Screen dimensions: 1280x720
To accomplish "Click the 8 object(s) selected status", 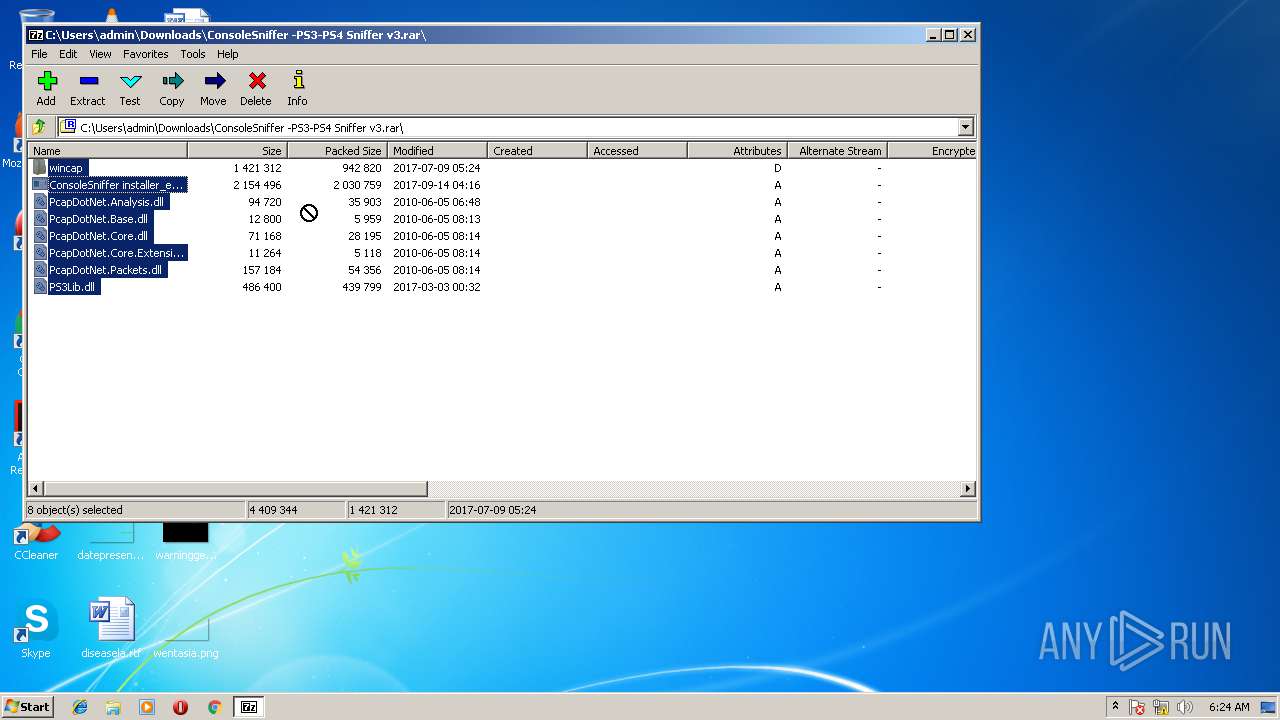I will click(75, 510).
